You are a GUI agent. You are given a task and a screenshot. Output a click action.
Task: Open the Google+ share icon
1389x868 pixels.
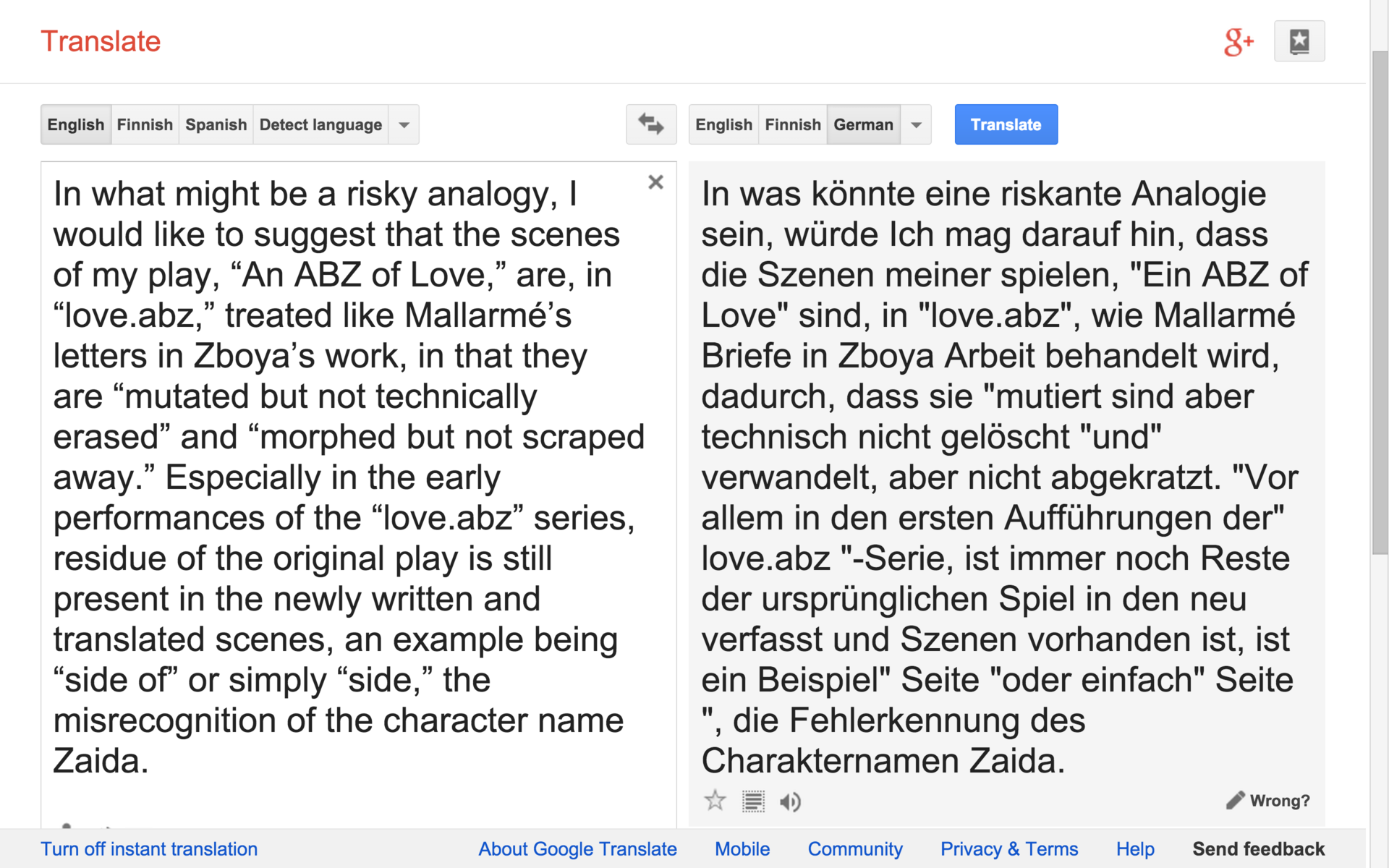coord(1238,42)
